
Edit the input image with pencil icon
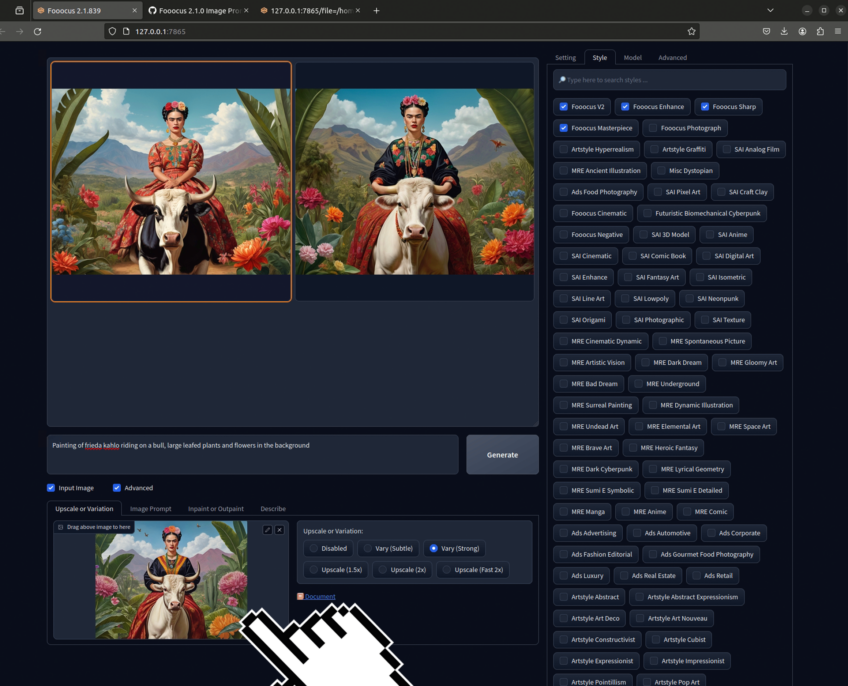click(267, 530)
